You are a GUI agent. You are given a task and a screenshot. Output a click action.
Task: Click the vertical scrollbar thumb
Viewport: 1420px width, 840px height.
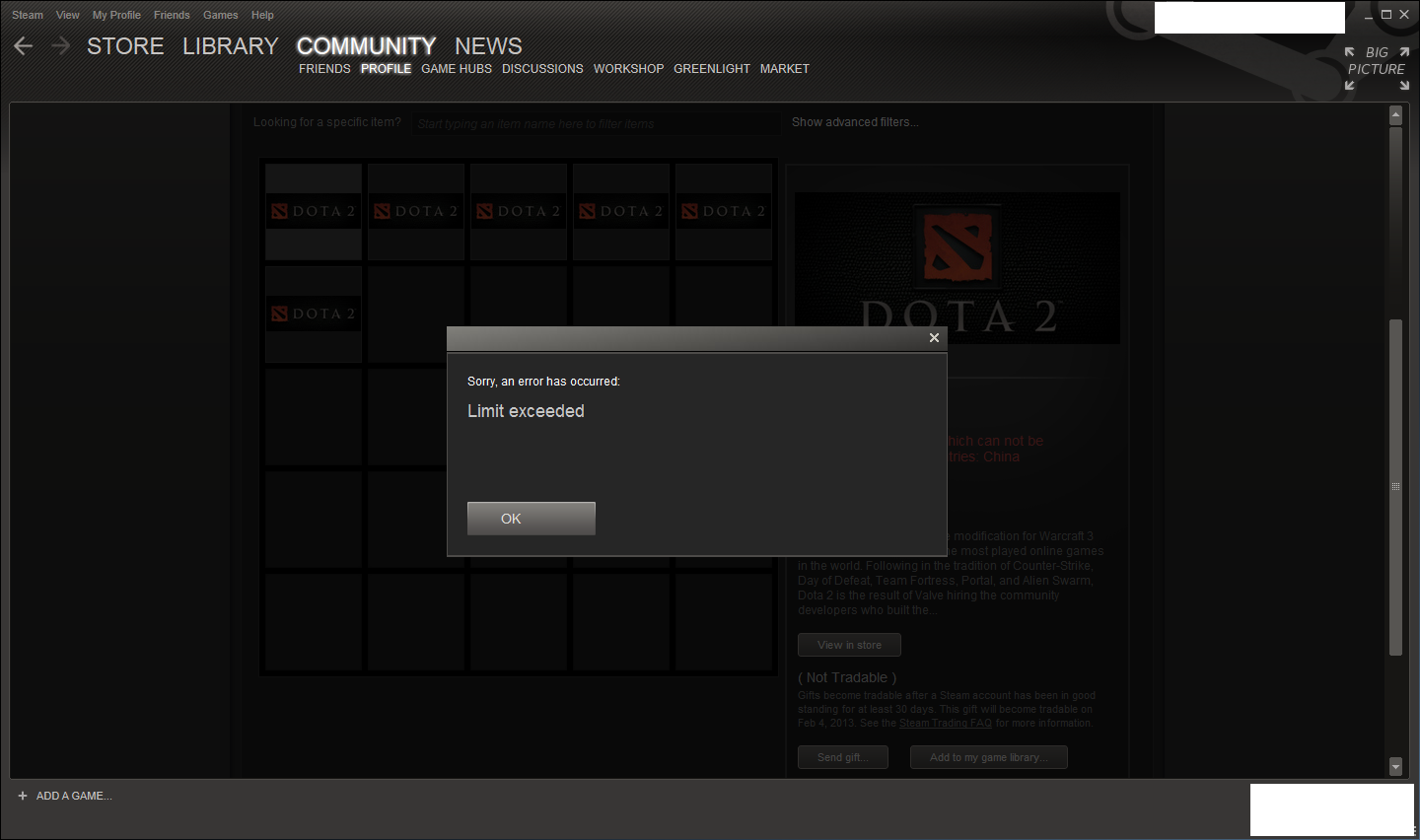1395,487
